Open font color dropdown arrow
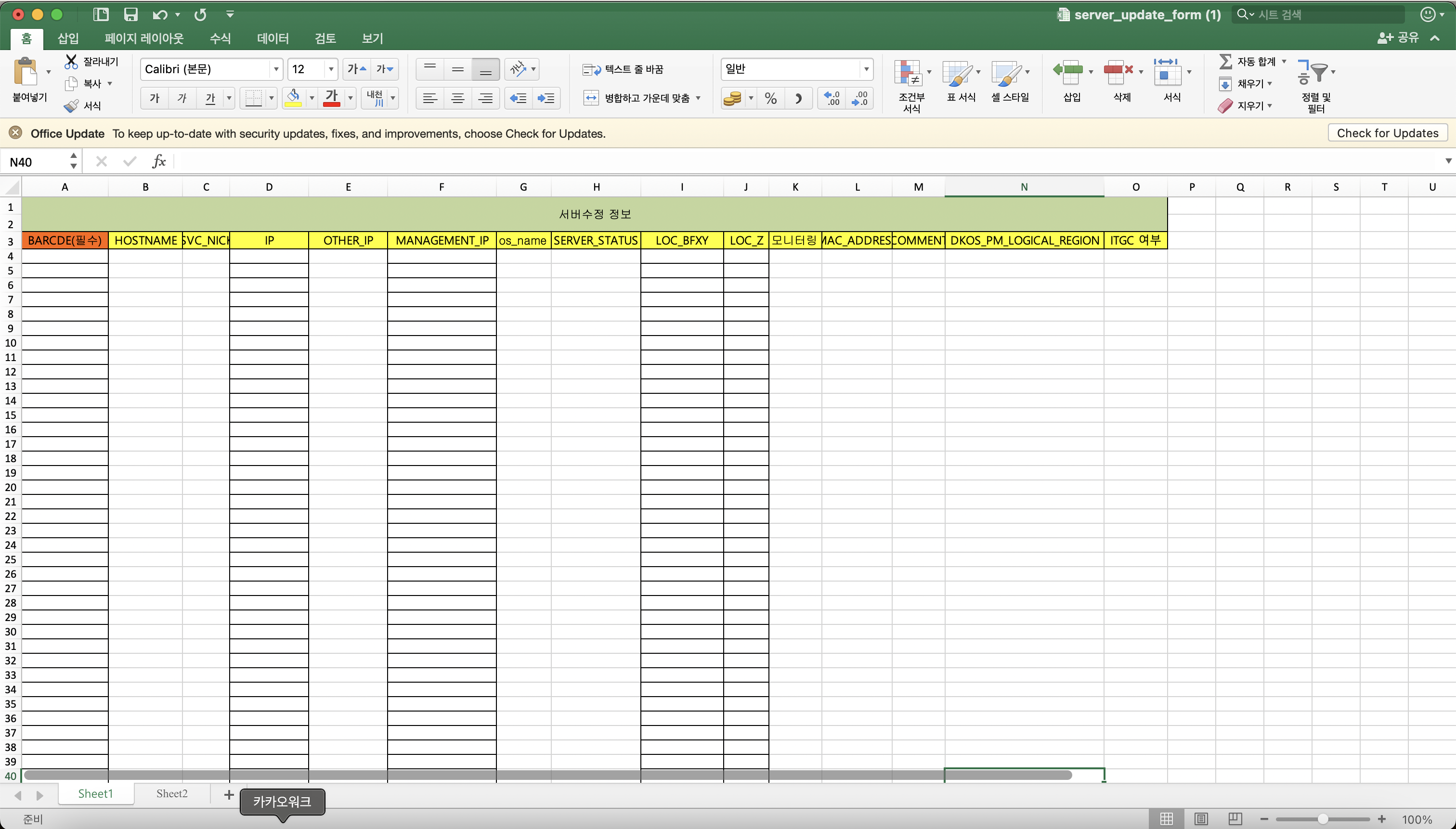This screenshot has height=829, width=1456. [350, 98]
